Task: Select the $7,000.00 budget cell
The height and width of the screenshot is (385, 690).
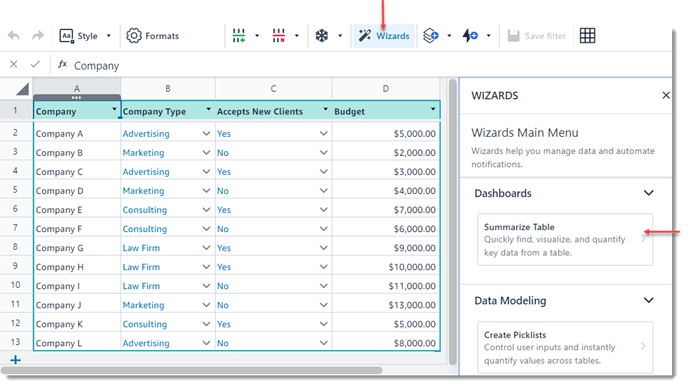Action: [x=385, y=210]
